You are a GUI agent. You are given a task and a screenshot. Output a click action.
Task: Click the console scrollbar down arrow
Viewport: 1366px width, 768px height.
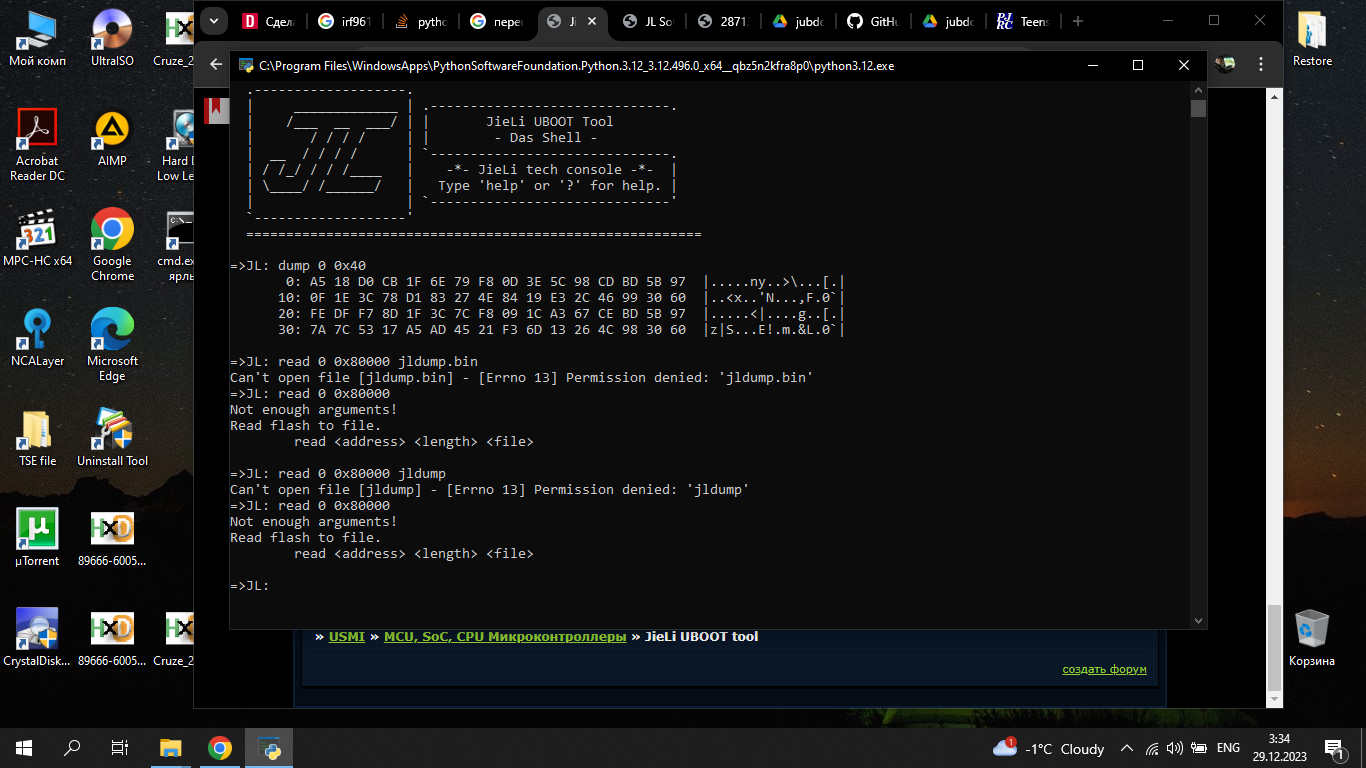coord(1198,621)
